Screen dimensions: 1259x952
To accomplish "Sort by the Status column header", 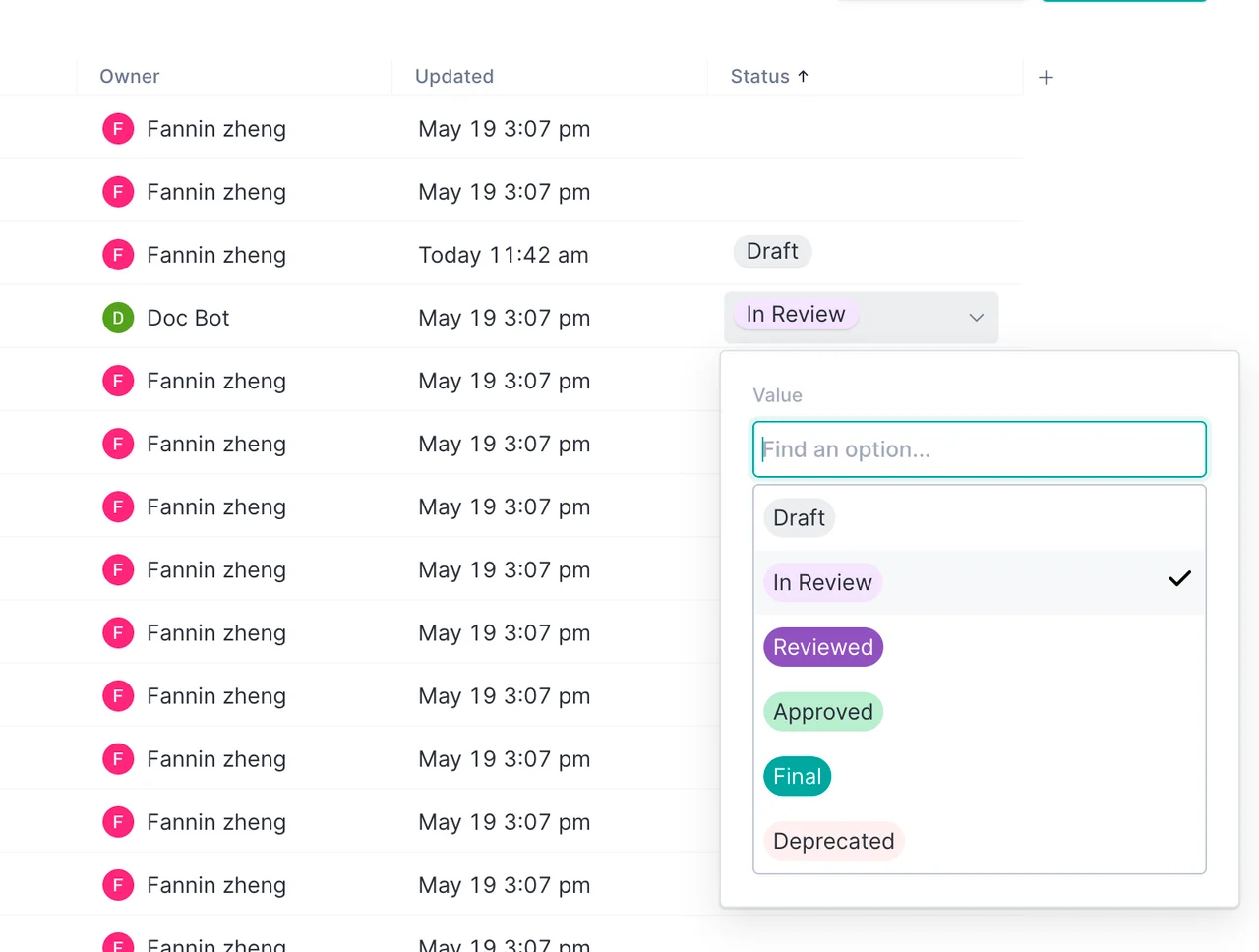I will [x=759, y=76].
